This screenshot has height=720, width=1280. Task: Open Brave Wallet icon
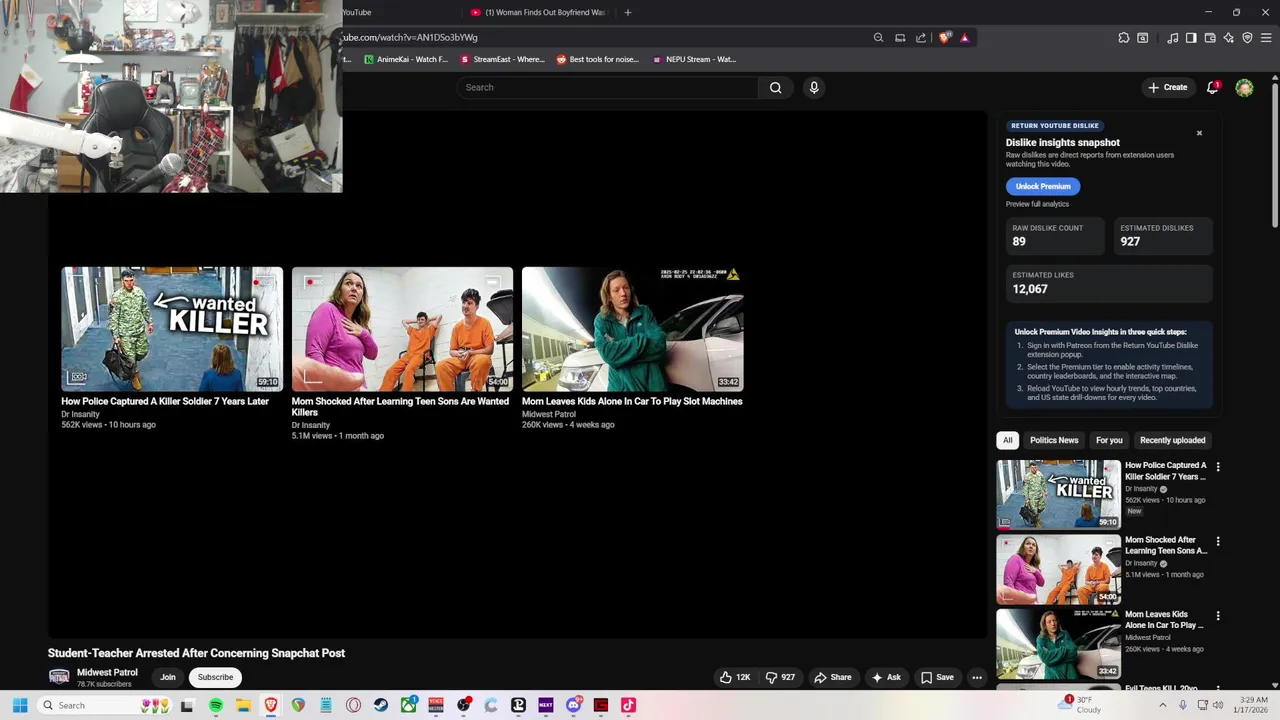tap(1210, 38)
